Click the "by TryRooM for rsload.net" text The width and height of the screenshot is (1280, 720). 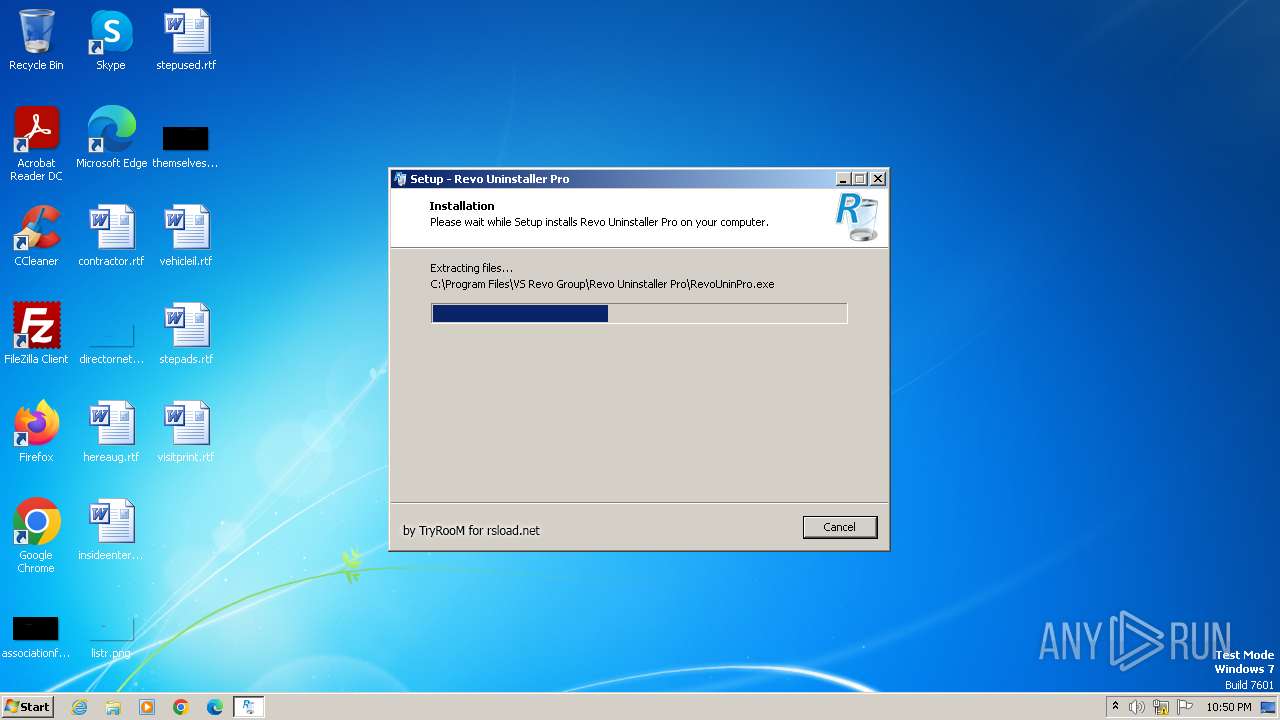click(471, 530)
